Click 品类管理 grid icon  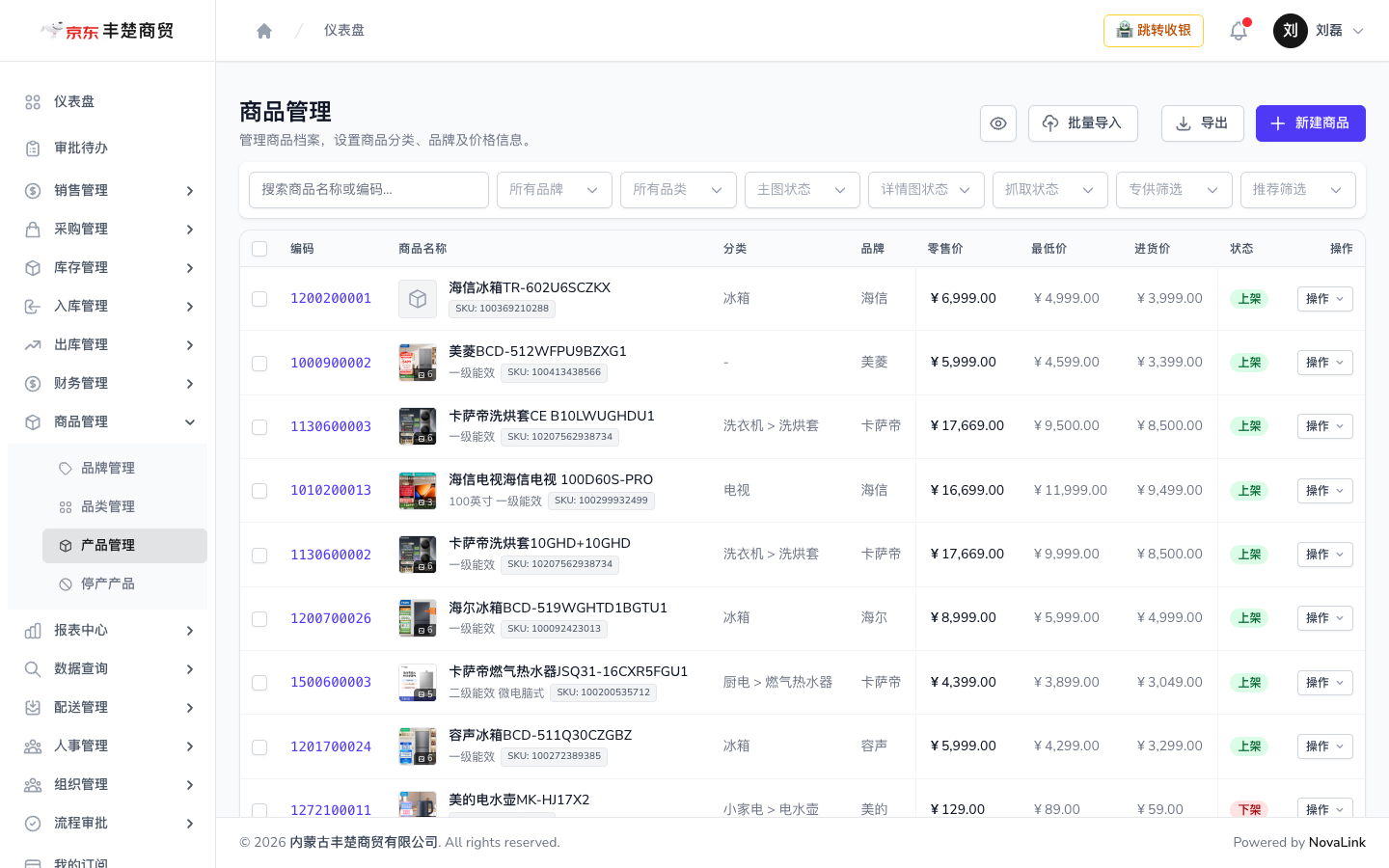tap(66, 507)
